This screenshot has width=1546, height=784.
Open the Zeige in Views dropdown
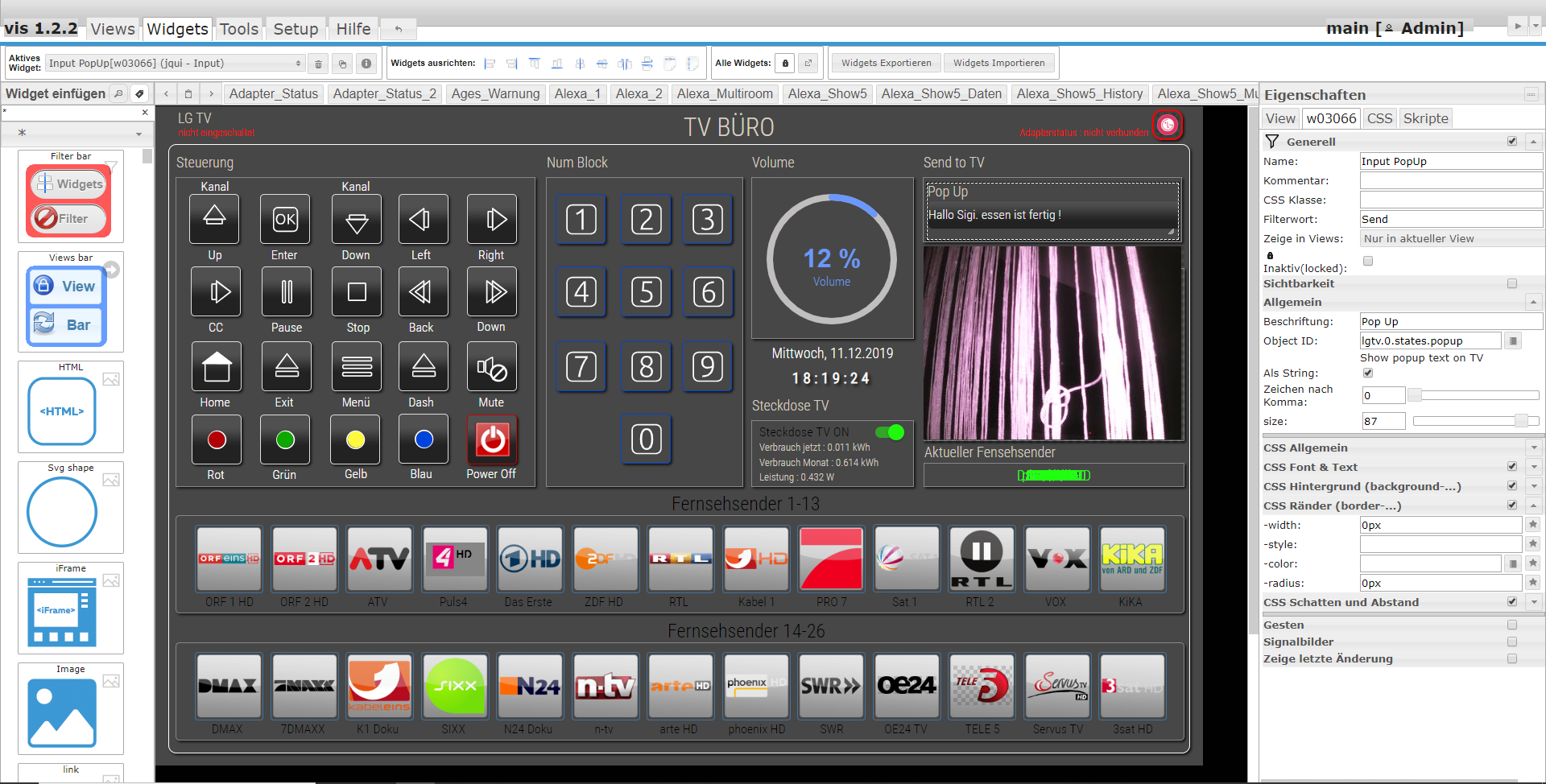(1451, 238)
